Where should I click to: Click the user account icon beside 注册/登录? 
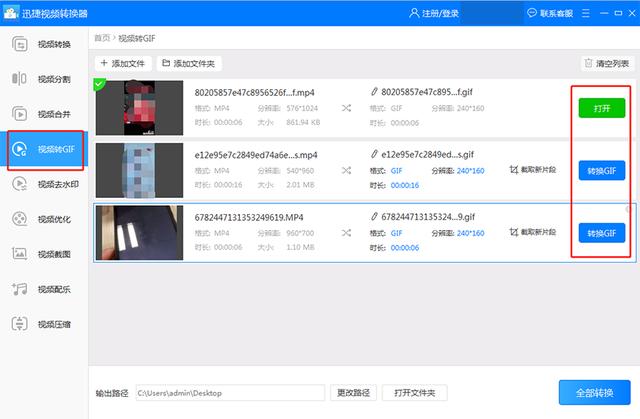(413, 13)
